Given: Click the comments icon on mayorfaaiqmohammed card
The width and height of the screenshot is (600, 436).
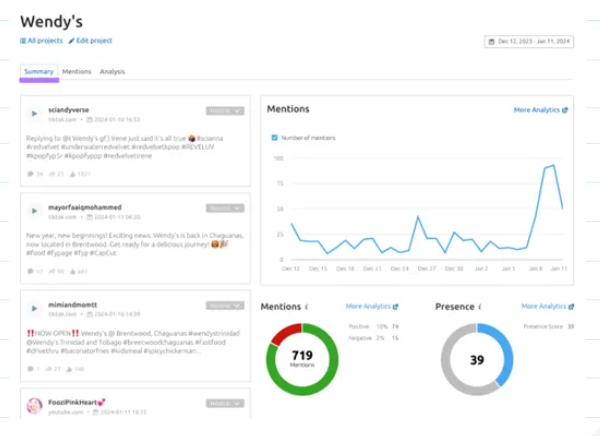Looking at the screenshot, I should pyautogui.click(x=30, y=271).
